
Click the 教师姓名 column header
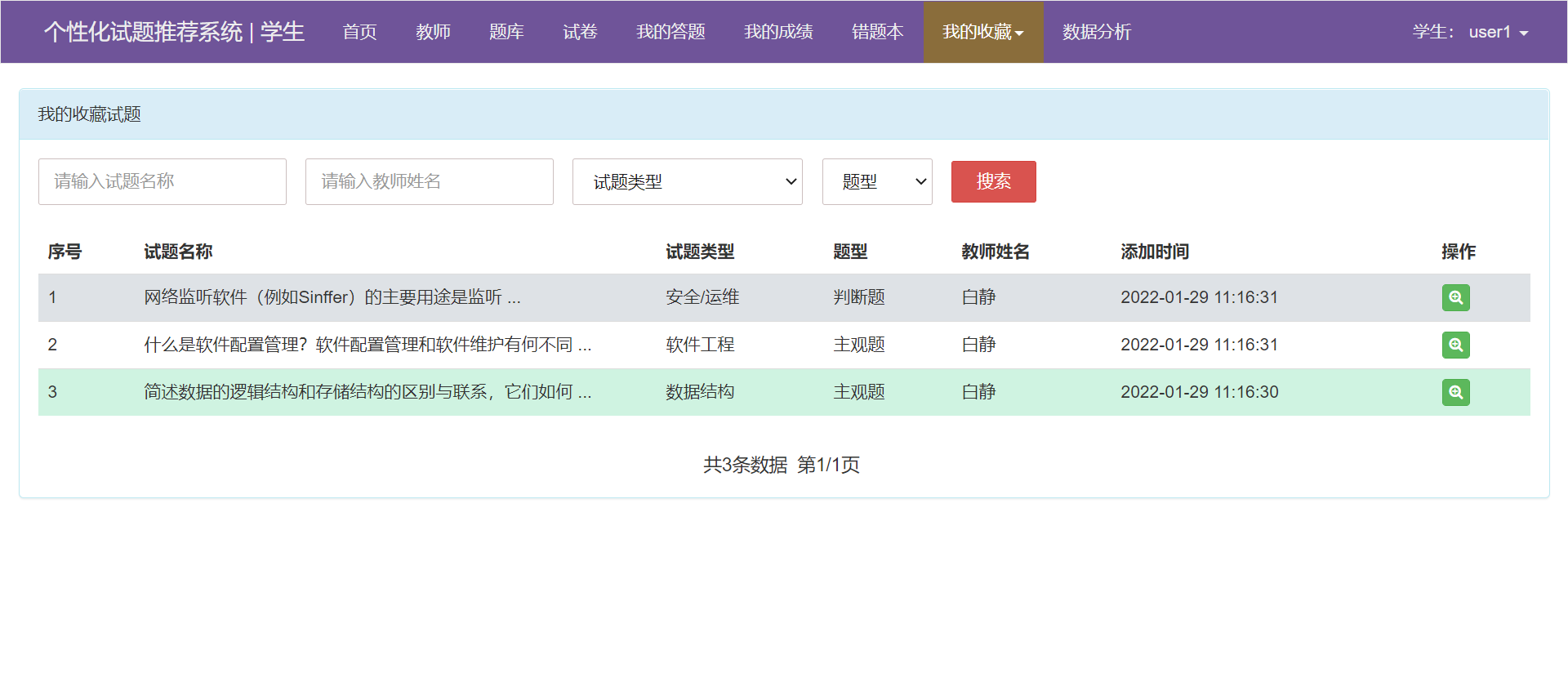tap(996, 252)
